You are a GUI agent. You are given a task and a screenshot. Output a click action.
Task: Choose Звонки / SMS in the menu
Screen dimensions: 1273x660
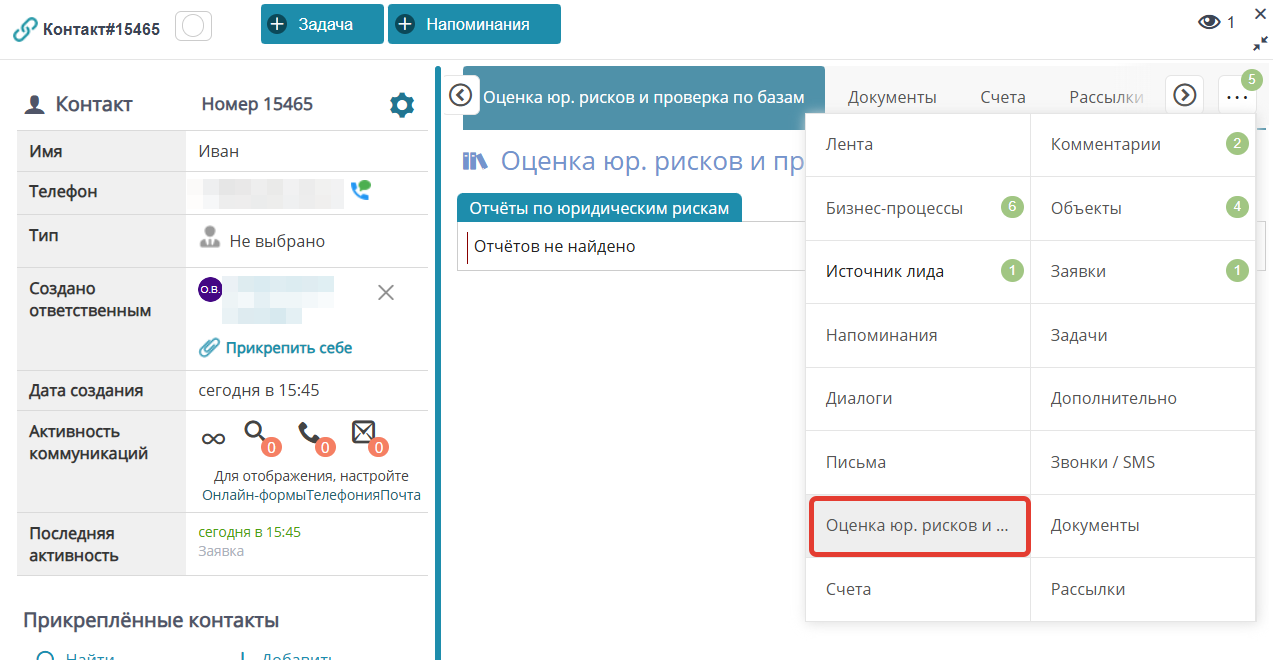click(x=1102, y=462)
